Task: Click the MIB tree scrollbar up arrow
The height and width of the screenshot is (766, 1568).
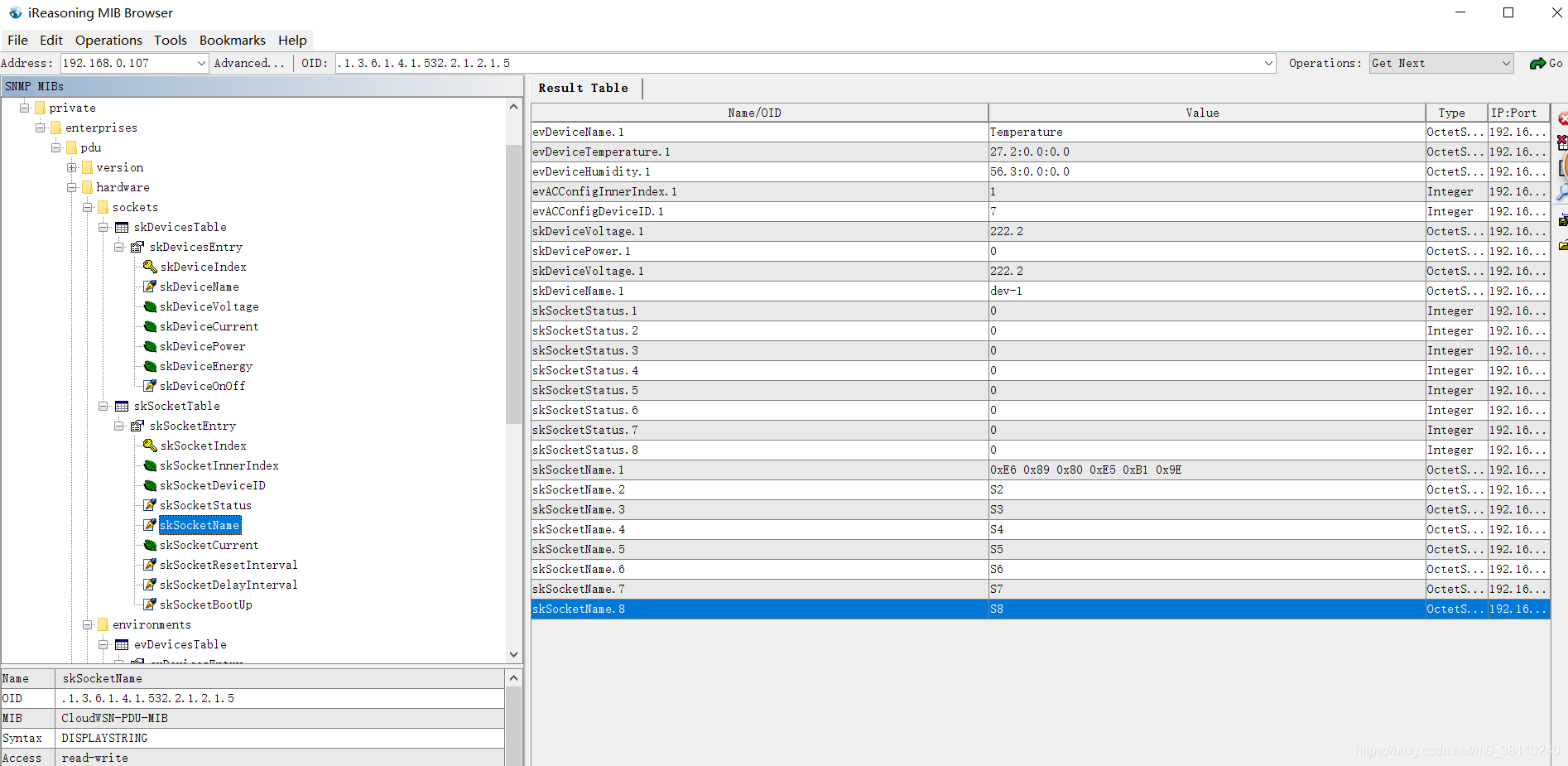Action: coord(514,107)
